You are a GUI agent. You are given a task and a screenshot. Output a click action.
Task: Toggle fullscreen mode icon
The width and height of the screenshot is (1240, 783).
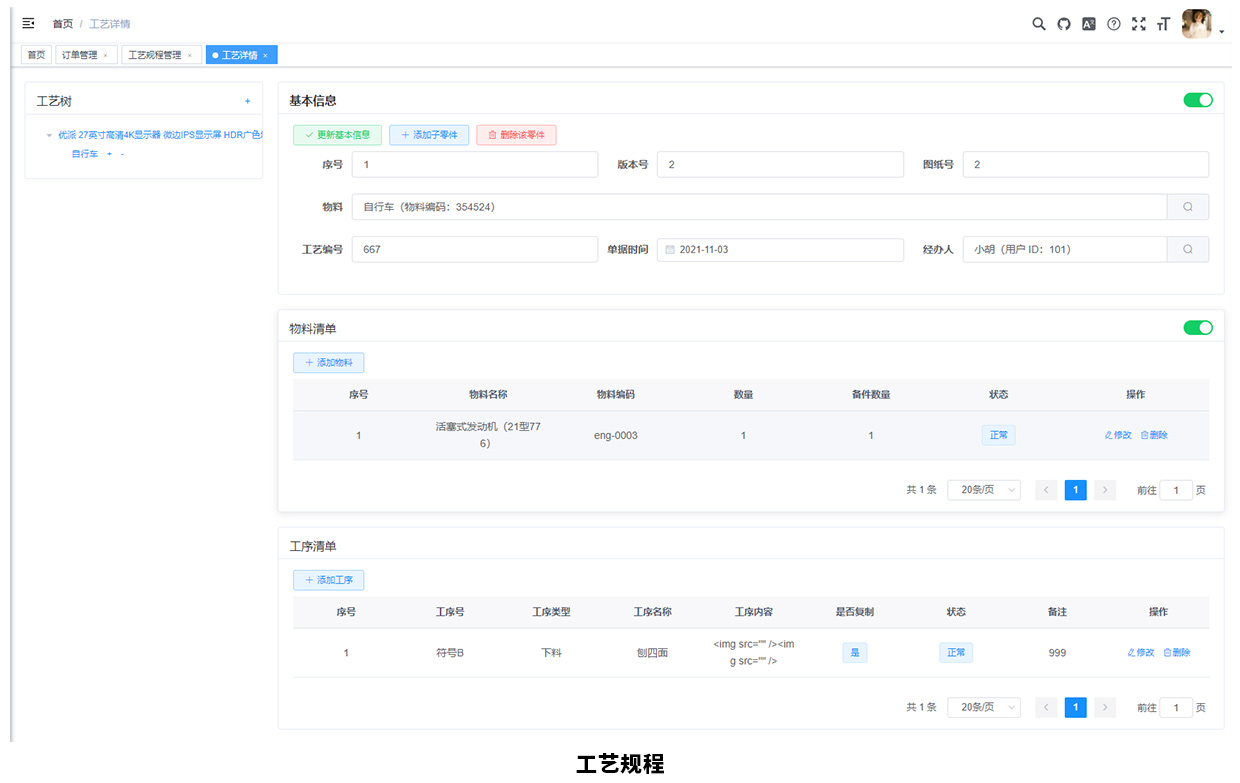coord(1138,24)
